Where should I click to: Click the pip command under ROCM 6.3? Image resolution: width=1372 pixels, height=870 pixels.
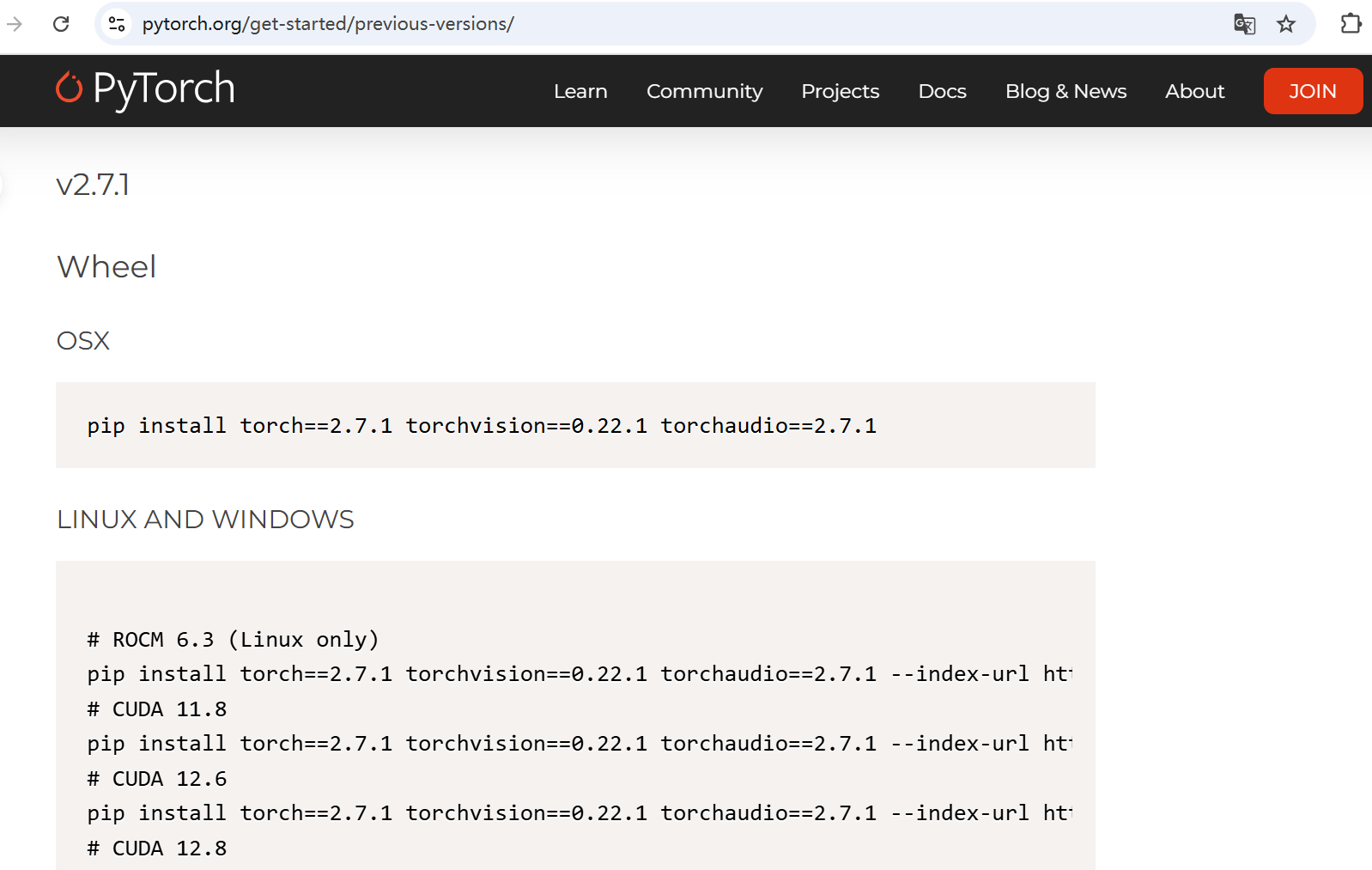pos(580,674)
